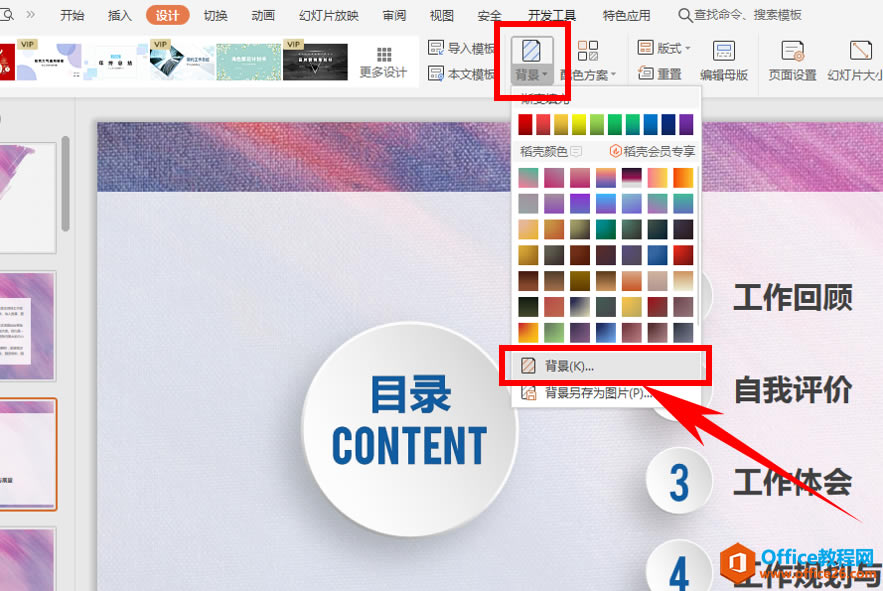The image size is (883, 591).
Task: Click the 目录 CONTENT circle on slide
Action: 409,429
